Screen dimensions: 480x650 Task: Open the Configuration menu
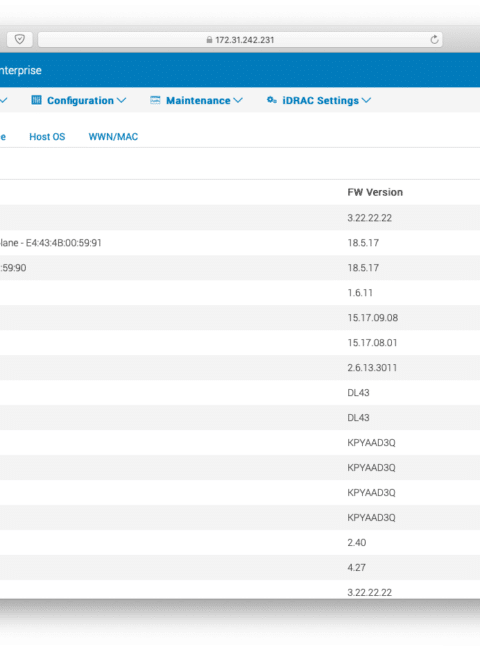point(79,100)
